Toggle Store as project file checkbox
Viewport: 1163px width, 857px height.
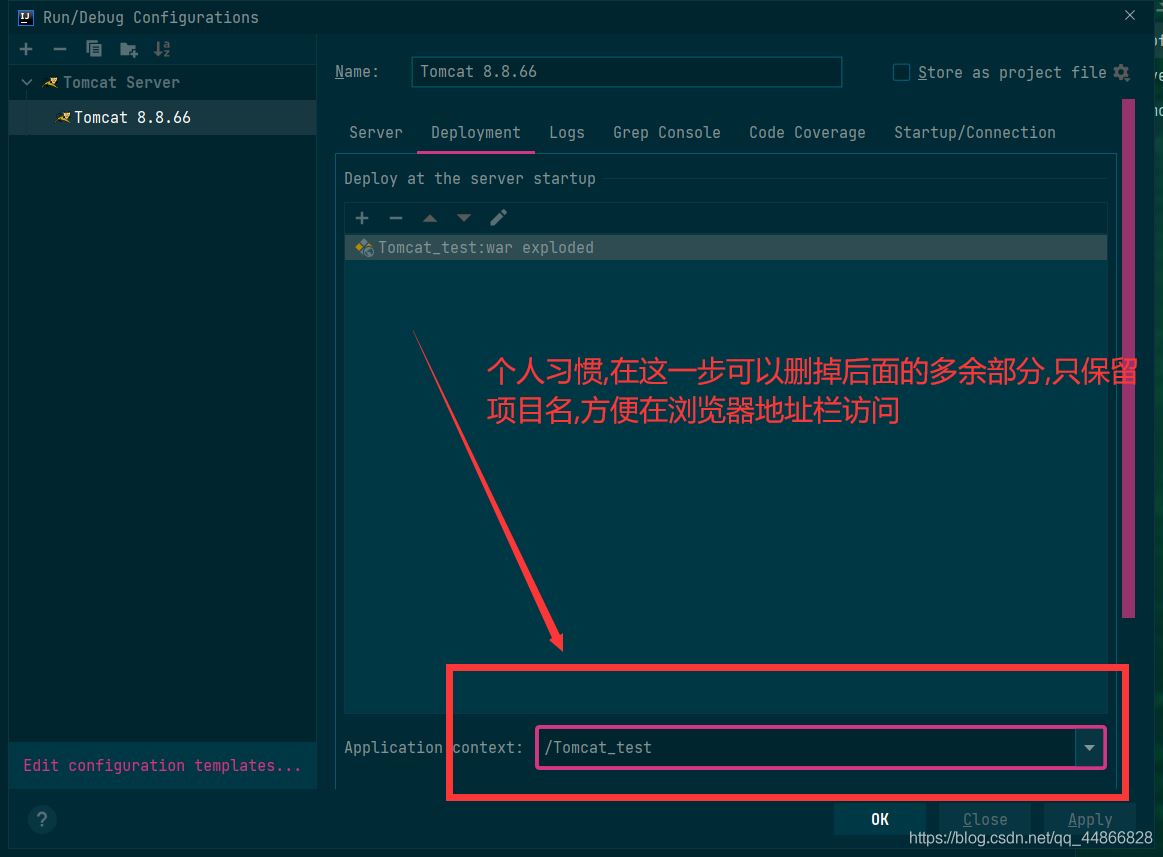point(901,72)
